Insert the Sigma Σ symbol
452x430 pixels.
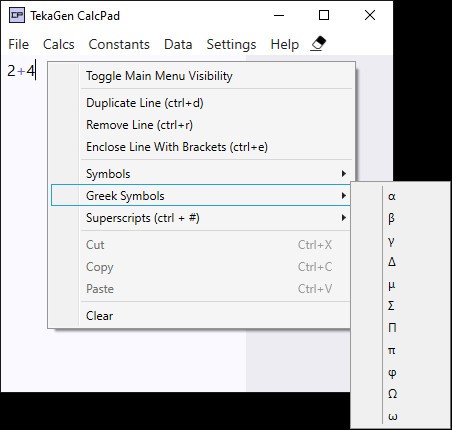[x=400, y=306]
